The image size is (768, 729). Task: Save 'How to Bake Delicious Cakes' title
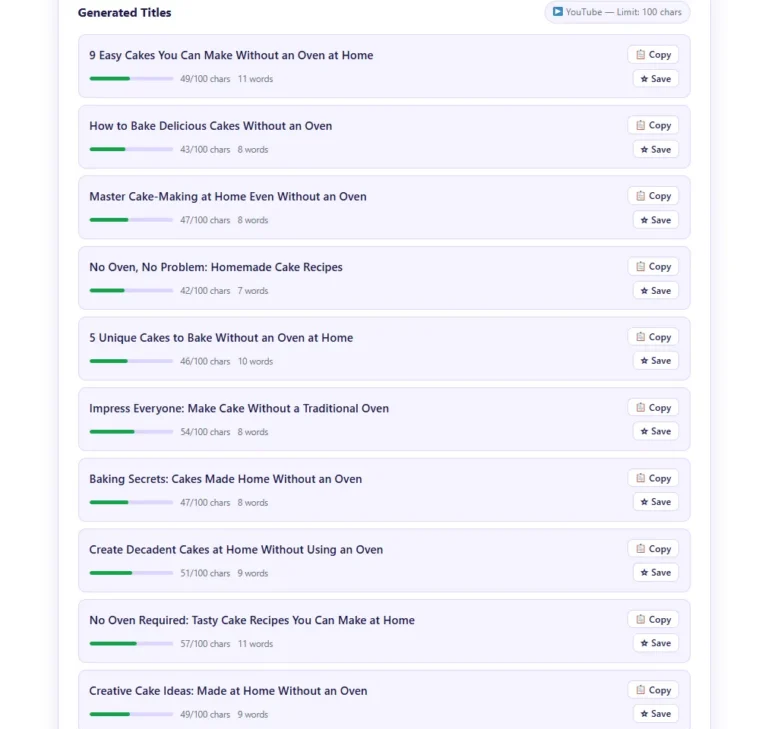[655, 150]
